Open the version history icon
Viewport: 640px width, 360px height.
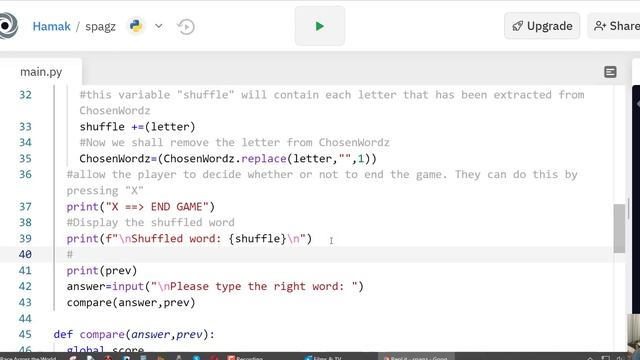pos(186,27)
